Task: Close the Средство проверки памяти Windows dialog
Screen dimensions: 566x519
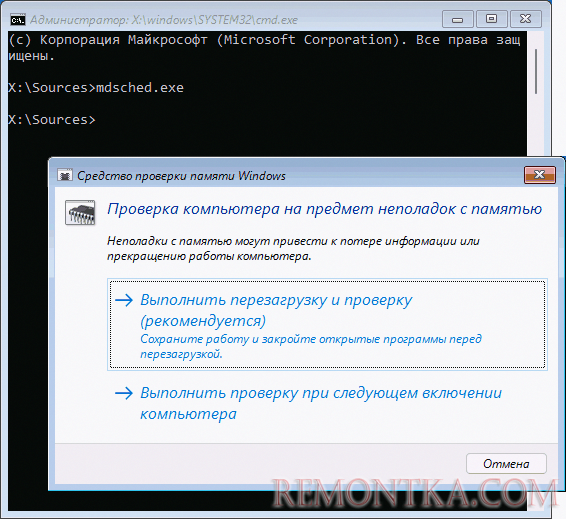Action: (540, 175)
